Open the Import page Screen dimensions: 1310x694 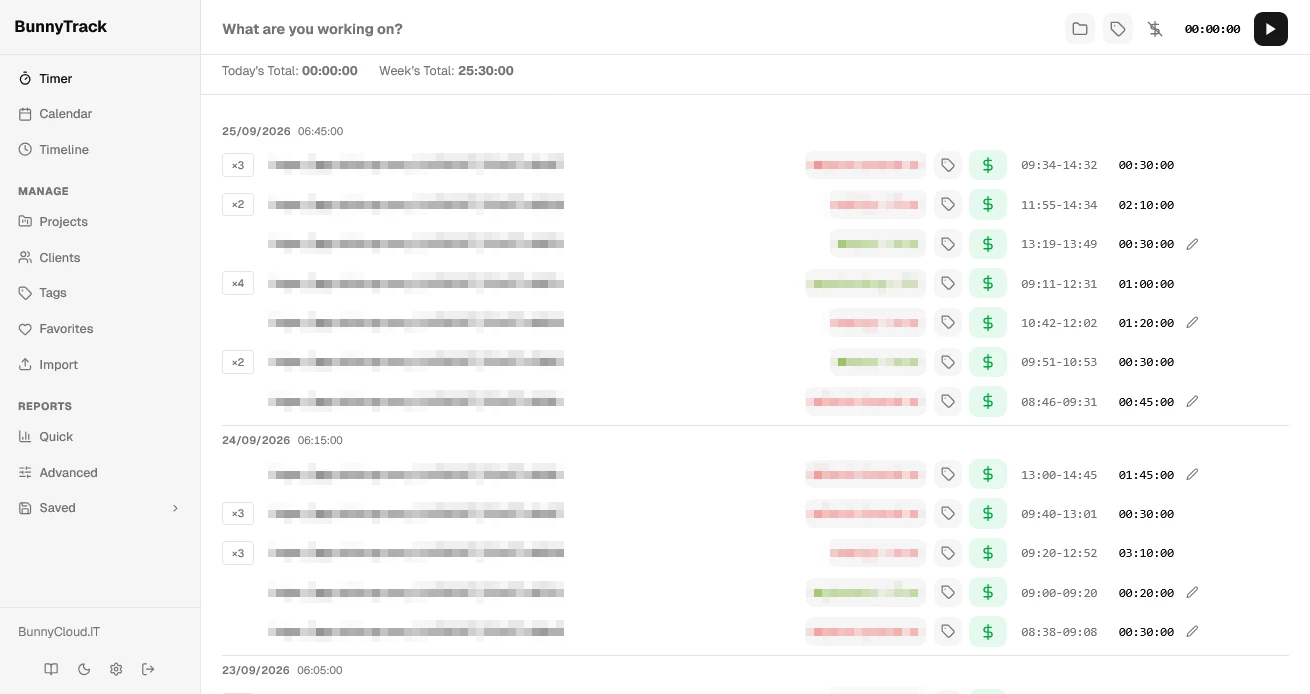pyautogui.click(x=100, y=365)
